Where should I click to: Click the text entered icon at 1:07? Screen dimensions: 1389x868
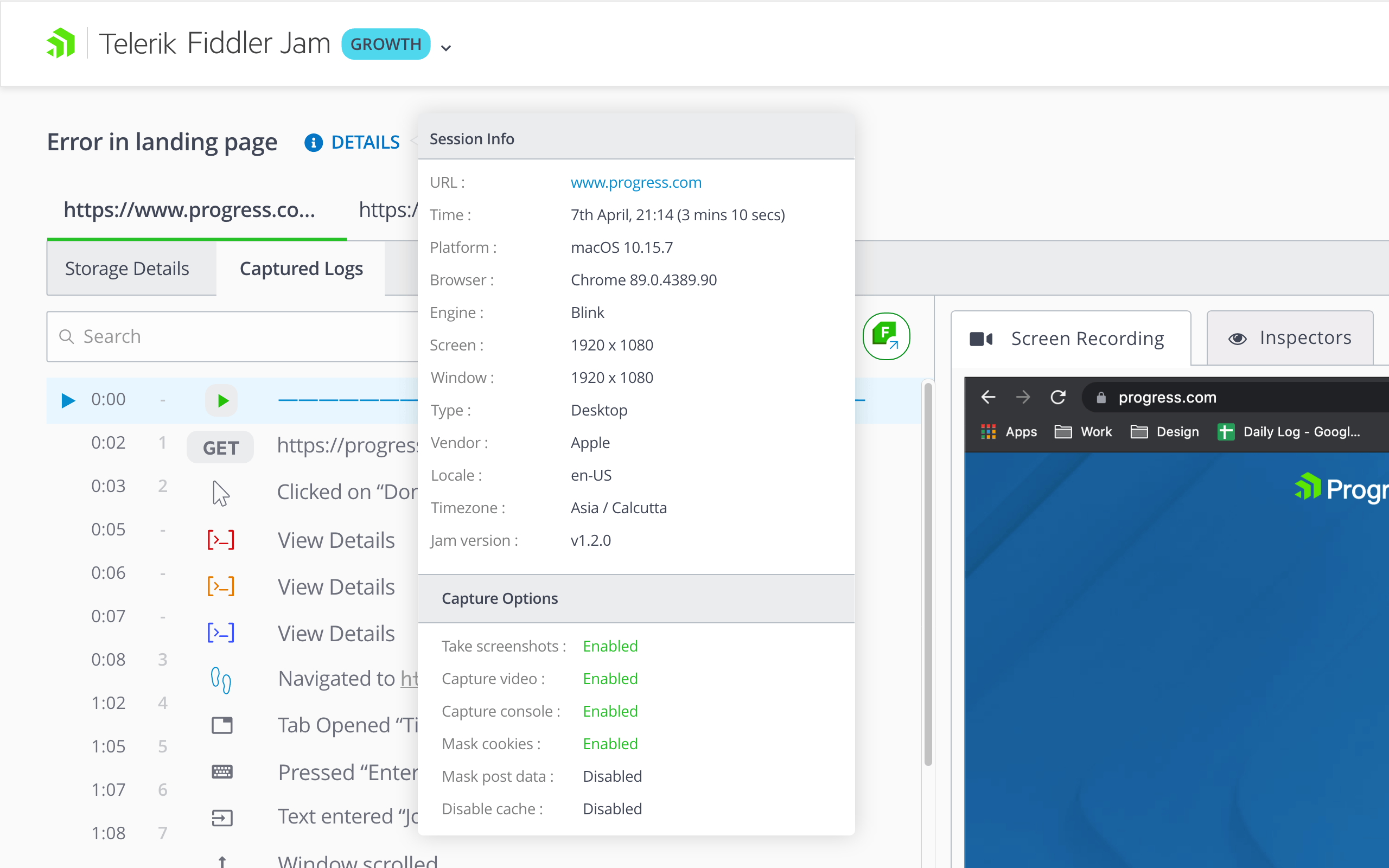222,818
